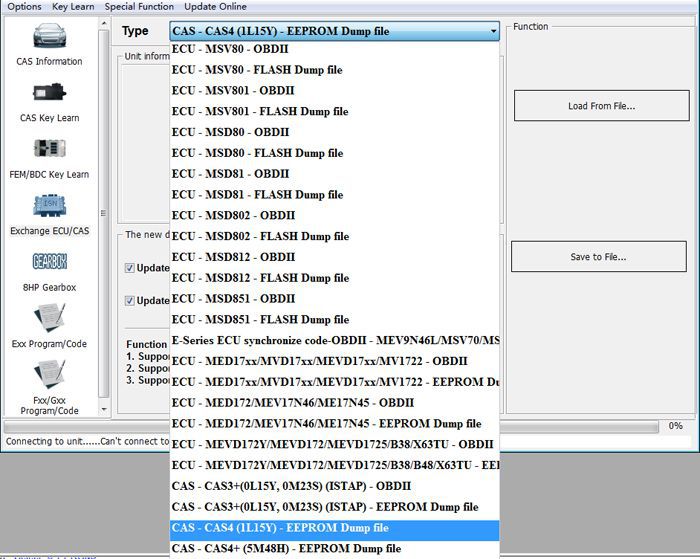This screenshot has width=700, height=559.
Task: Click the Exchange ECU/CAS ISN icon
Action: point(49,207)
